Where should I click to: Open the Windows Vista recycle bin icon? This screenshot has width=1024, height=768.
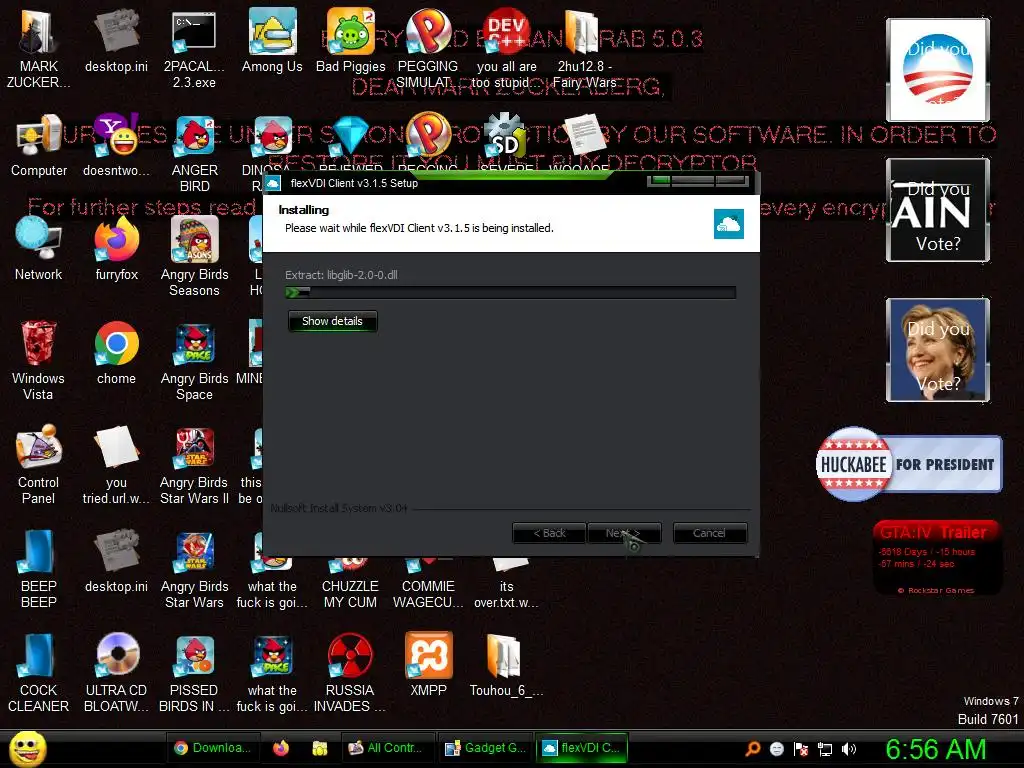pos(38,360)
